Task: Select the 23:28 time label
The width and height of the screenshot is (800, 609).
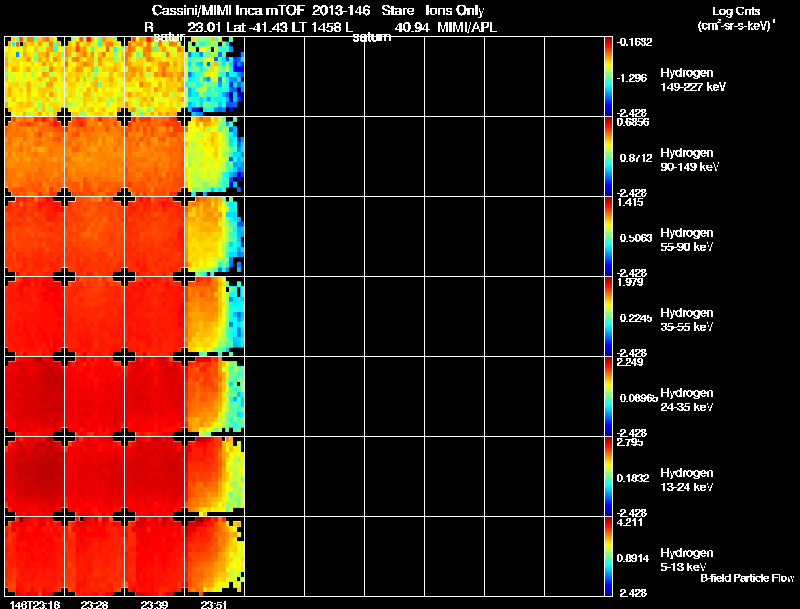Action: [95, 604]
